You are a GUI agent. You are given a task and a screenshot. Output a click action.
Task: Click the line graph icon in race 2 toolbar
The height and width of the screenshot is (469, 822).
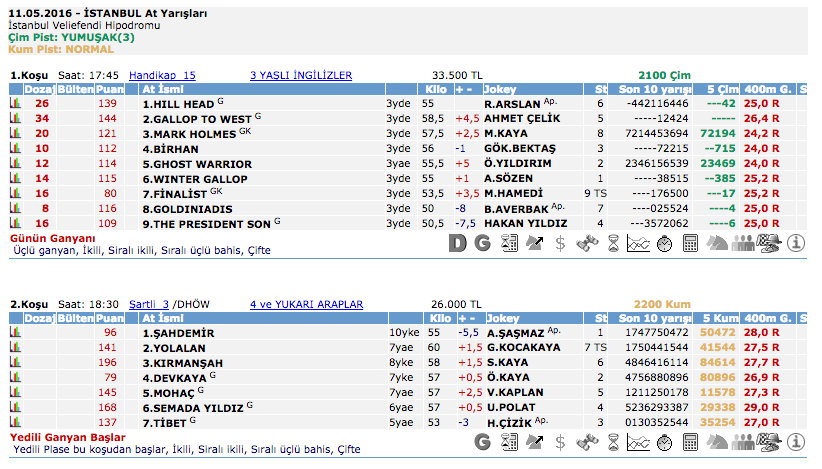(639, 443)
